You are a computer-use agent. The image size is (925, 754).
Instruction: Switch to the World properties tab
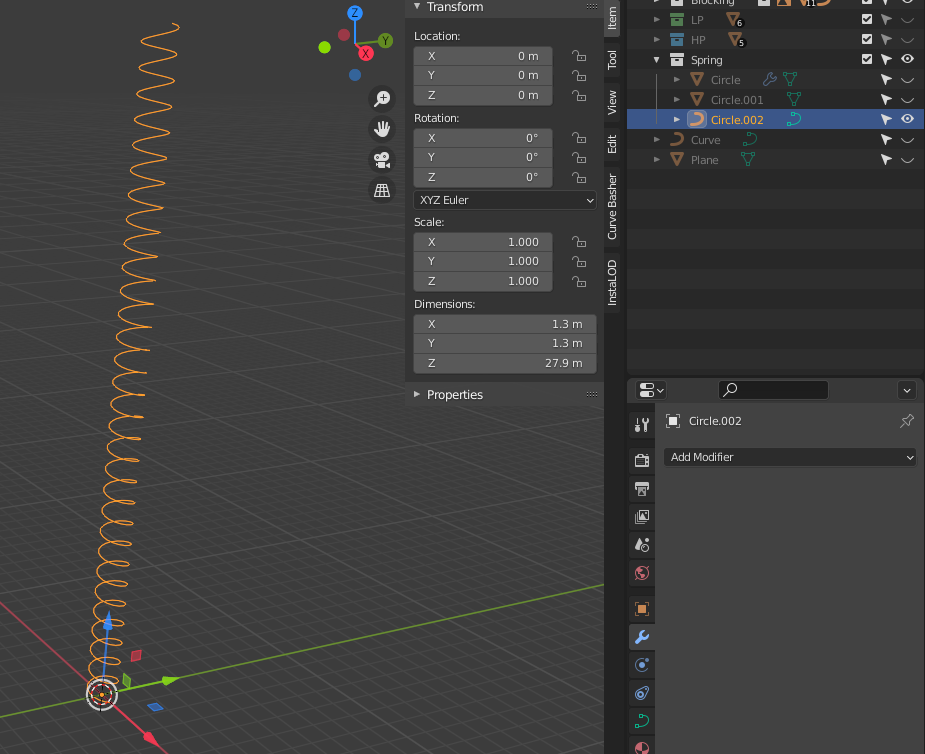[641, 573]
